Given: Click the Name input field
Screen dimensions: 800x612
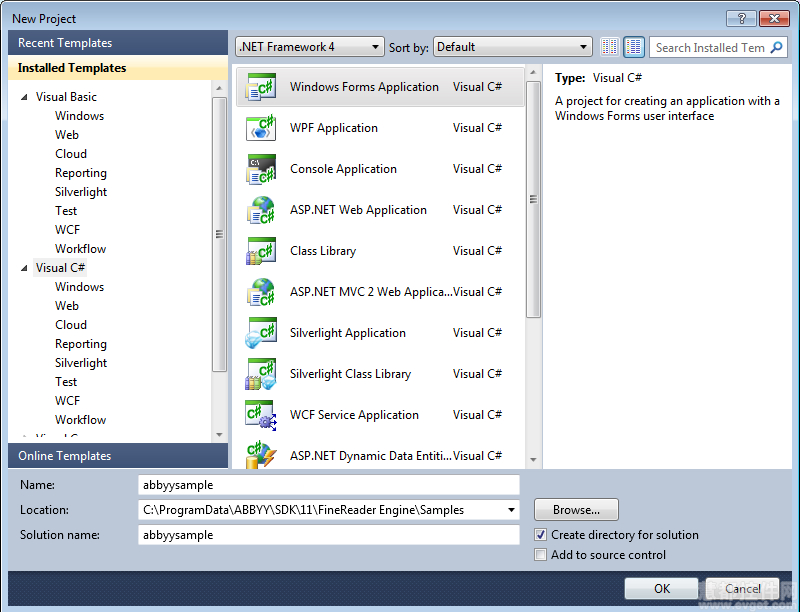Looking at the screenshot, I should 329,484.
